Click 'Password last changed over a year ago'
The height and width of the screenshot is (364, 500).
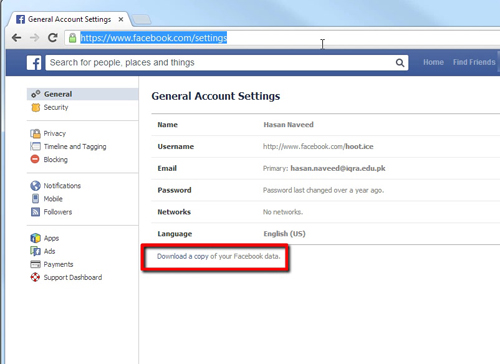tap(323, 190)
